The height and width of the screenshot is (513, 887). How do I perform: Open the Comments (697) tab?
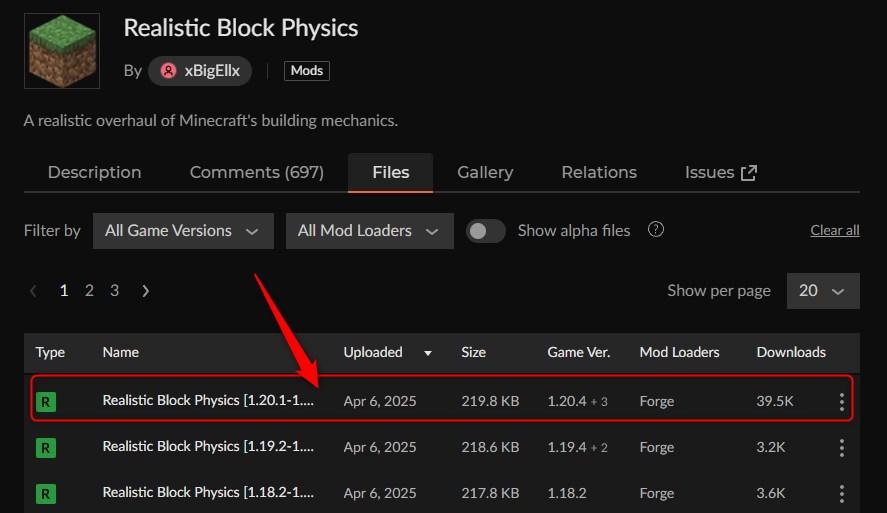point(257,172)
